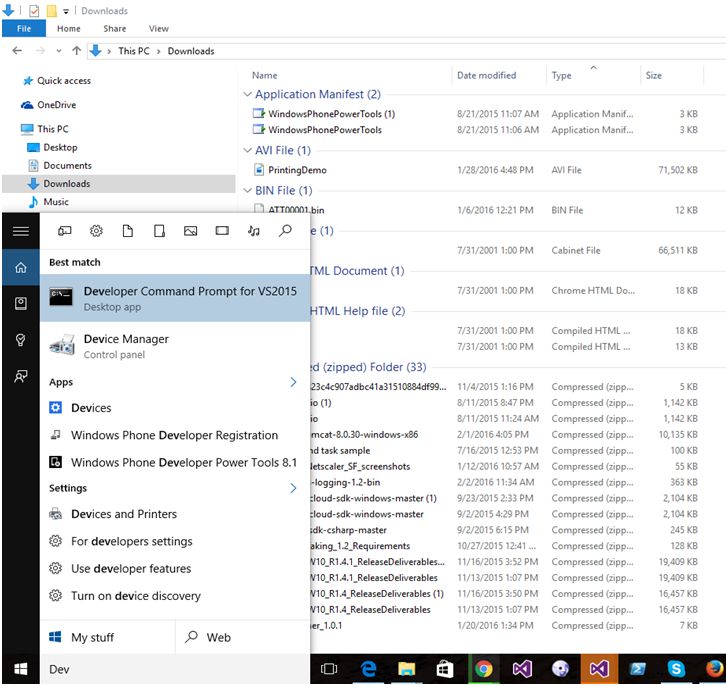Launch Developer Command Prompt for VS2015
726x686 pixels.
pos(175,298)
